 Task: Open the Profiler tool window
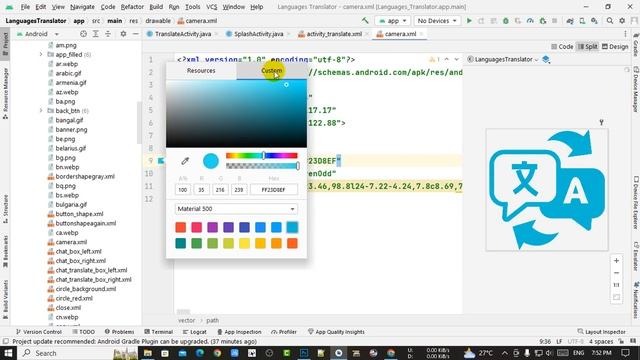[x=284, y=332]
